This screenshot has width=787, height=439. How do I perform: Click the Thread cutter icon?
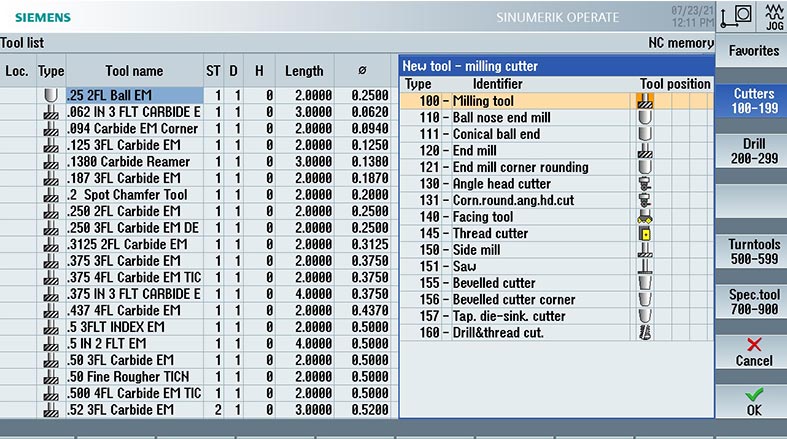[x=645, y=234]
